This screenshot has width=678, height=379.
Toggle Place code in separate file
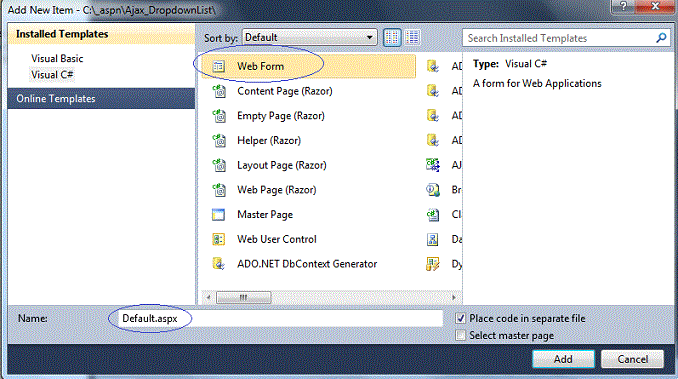tap(461, 318)
